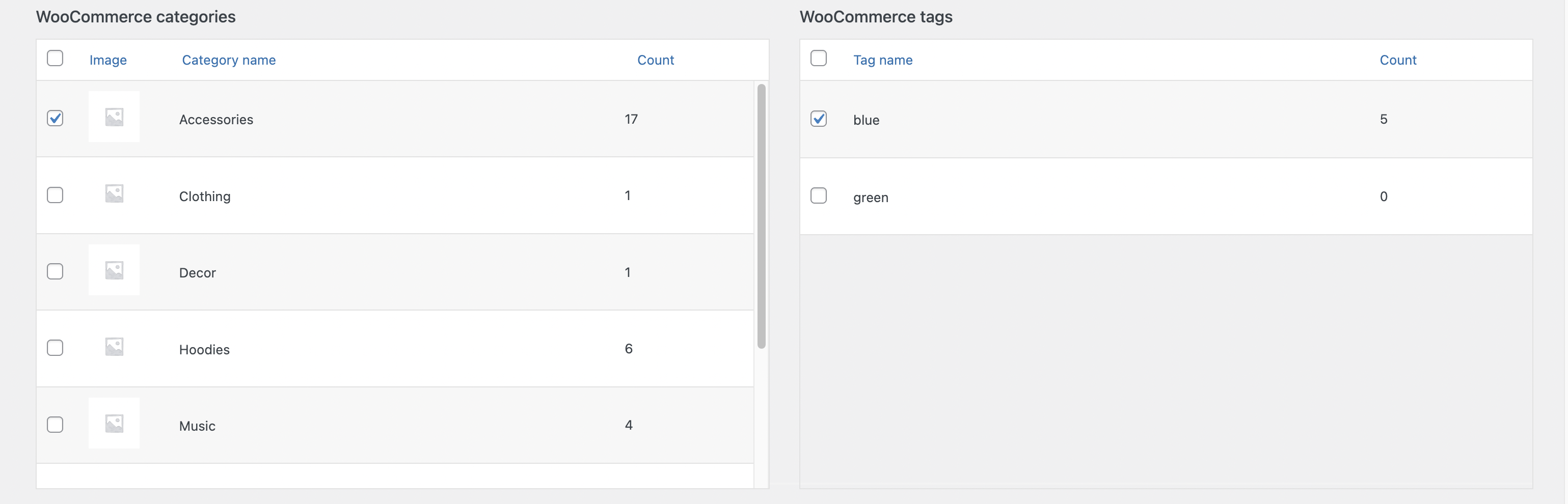Select the Clothing category name
This screenshot has height=504, width=1568.
[x=204, y=197]
